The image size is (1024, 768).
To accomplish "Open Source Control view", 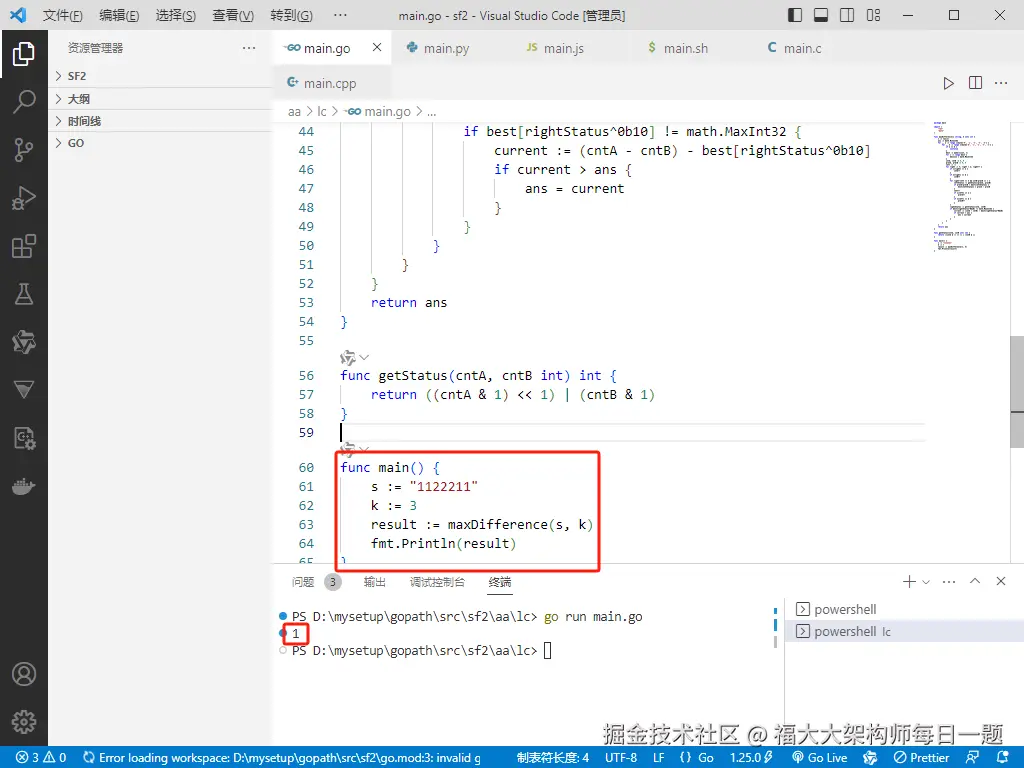I will (x=24, y=150).
